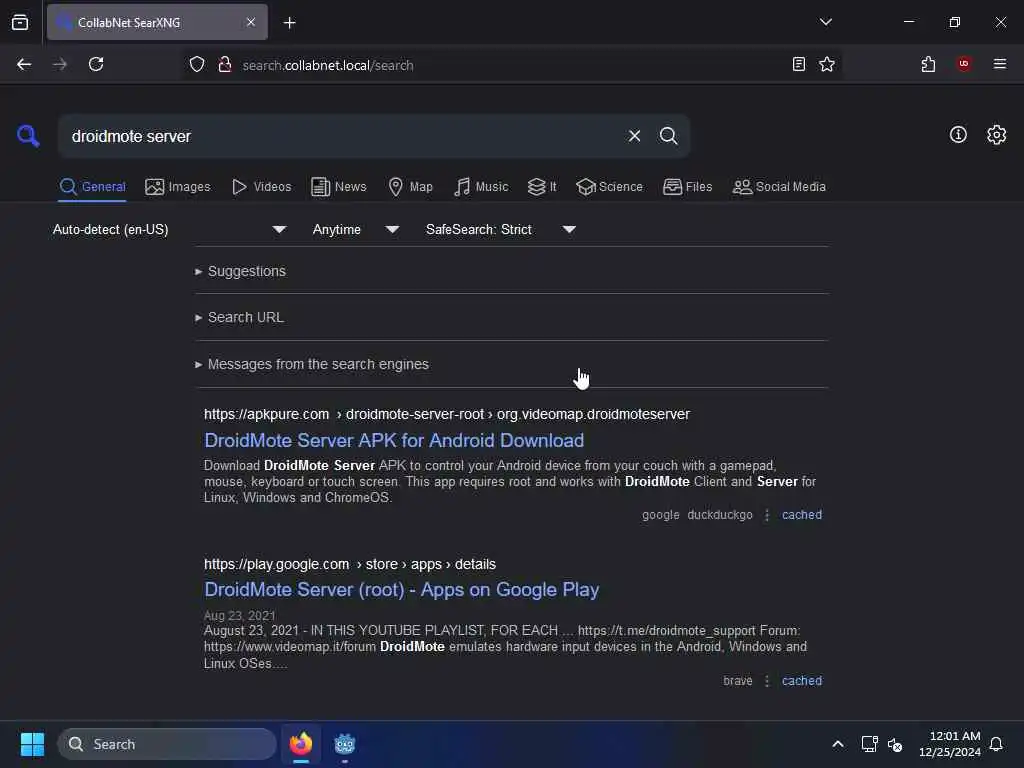Open the Anytime time range dropdown
The image size is (1024, 768).
[x=355, y=229]
